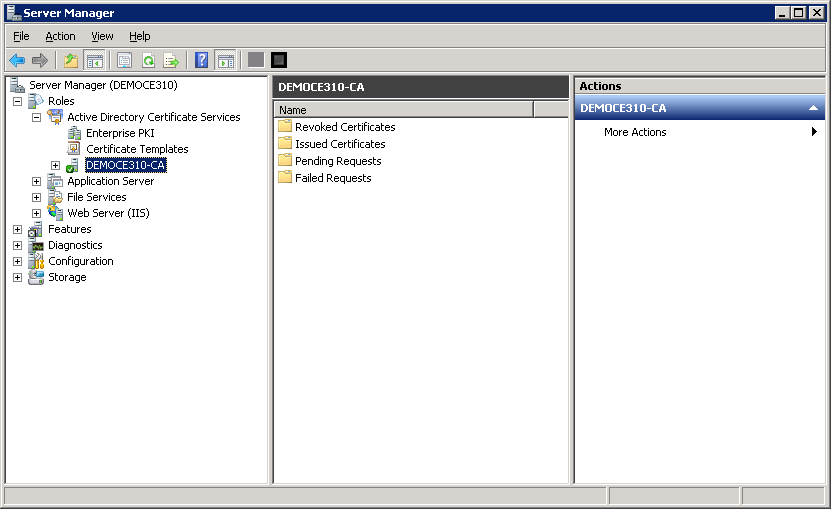The height and width of the screenshot is (509, 831).
Task: Select Storage in the tree
Action: tap(67, 277)
